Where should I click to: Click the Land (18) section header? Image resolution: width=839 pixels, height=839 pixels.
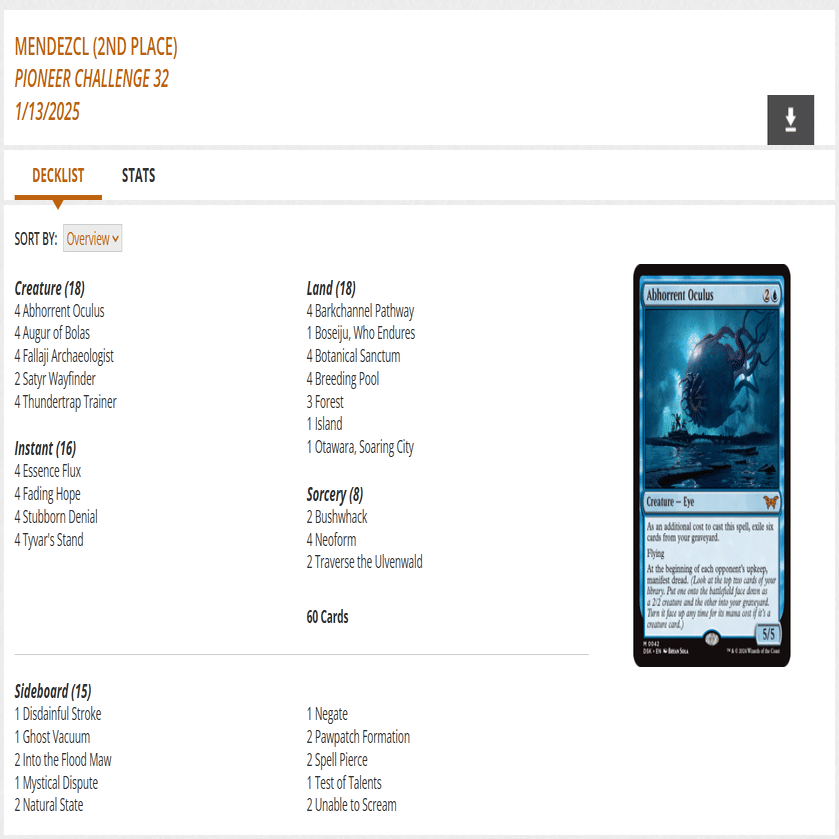click(x=331, y=288)
